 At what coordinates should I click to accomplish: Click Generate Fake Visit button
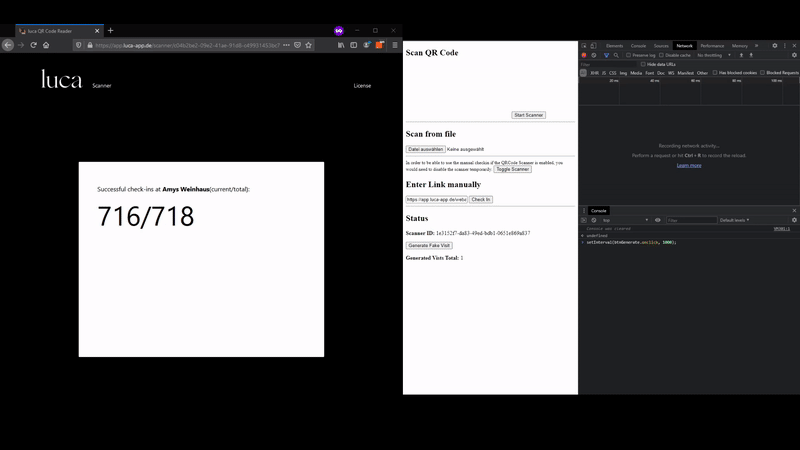tap(429, 245)
